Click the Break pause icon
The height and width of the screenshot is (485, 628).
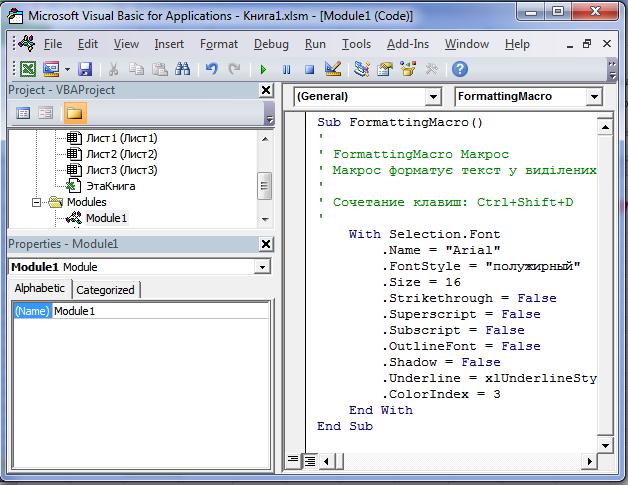pyautogui.click(x=286, y=70)
